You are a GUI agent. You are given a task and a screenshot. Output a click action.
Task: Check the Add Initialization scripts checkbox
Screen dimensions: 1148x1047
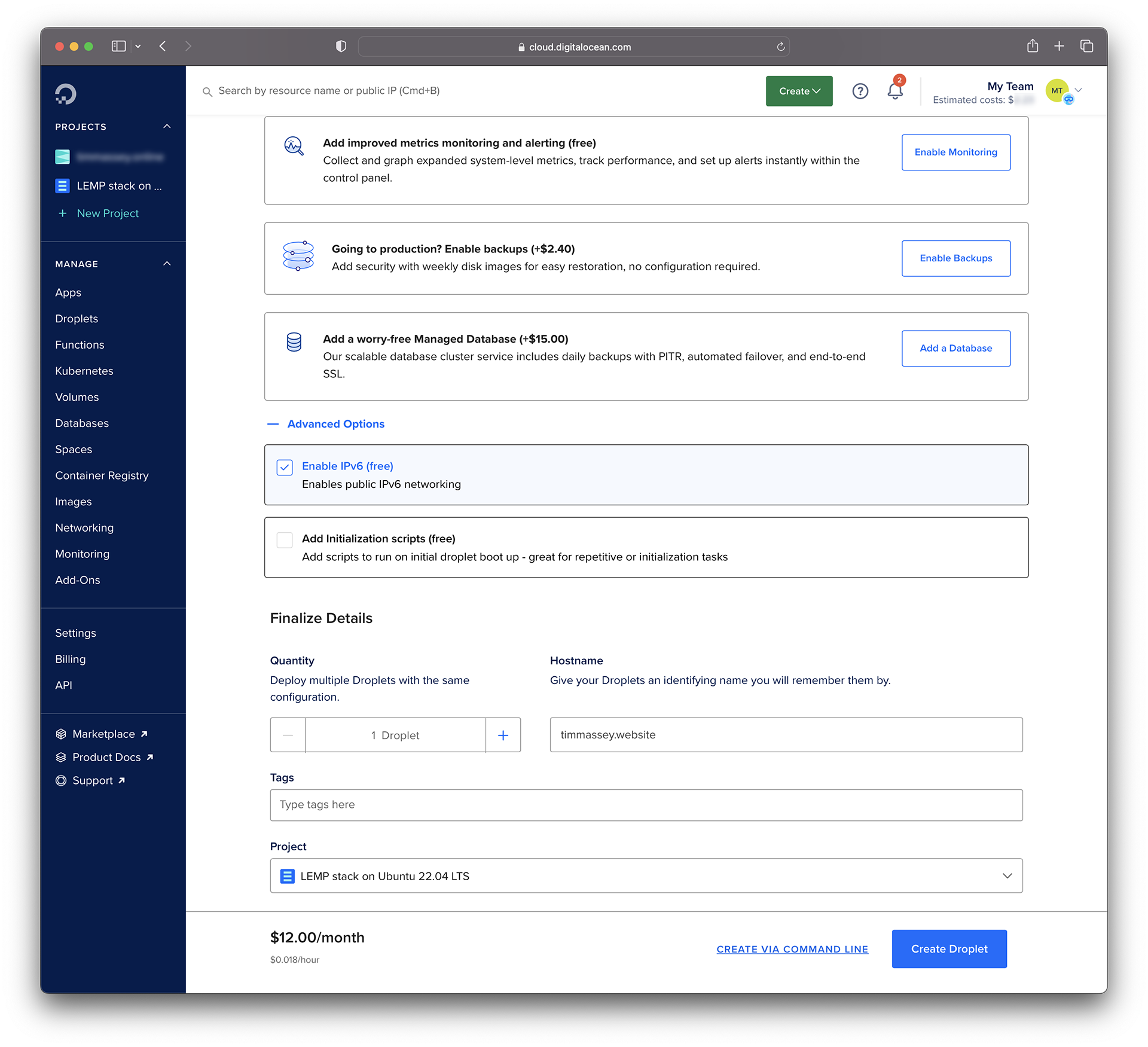point(285,540)
